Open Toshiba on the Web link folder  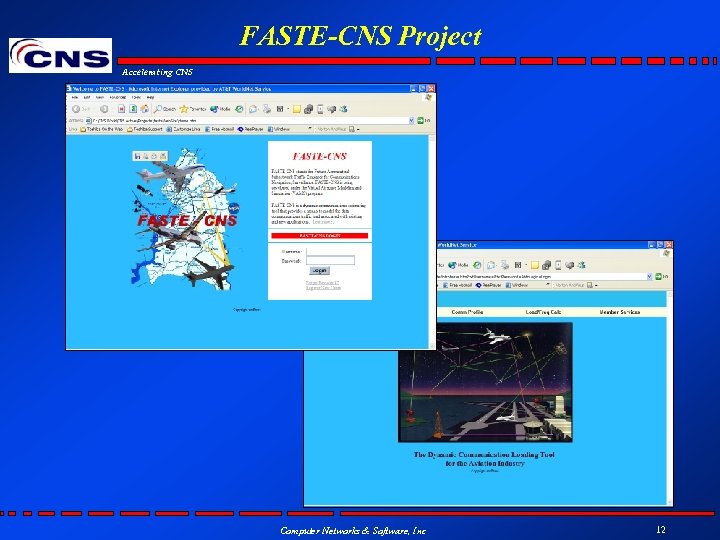101,129
